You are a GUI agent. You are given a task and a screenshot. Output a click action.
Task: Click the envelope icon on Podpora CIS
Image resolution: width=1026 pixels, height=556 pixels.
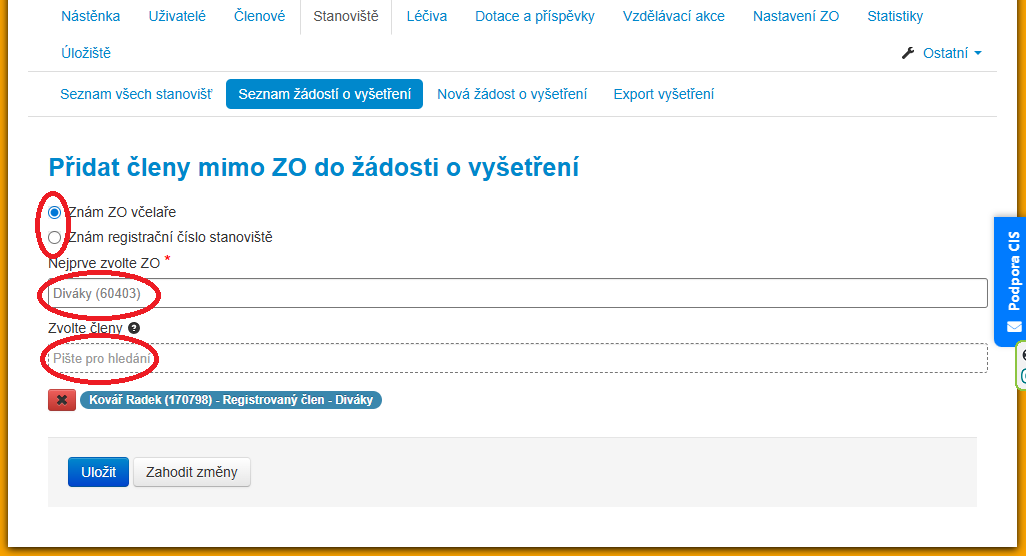pyautogui.click(x=1014, y=327)
